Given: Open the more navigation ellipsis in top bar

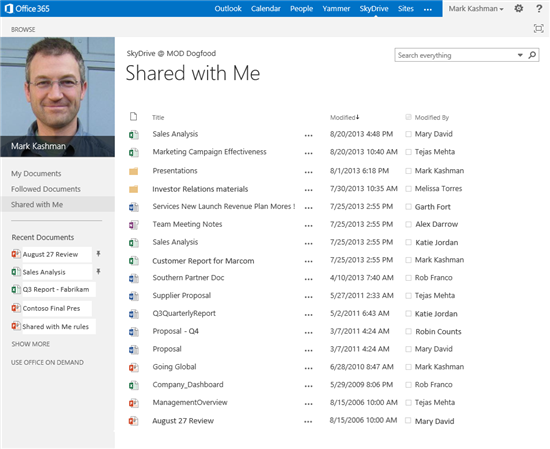Looking at the screenshot, I should pyautogui.click(x=428, y=10).
